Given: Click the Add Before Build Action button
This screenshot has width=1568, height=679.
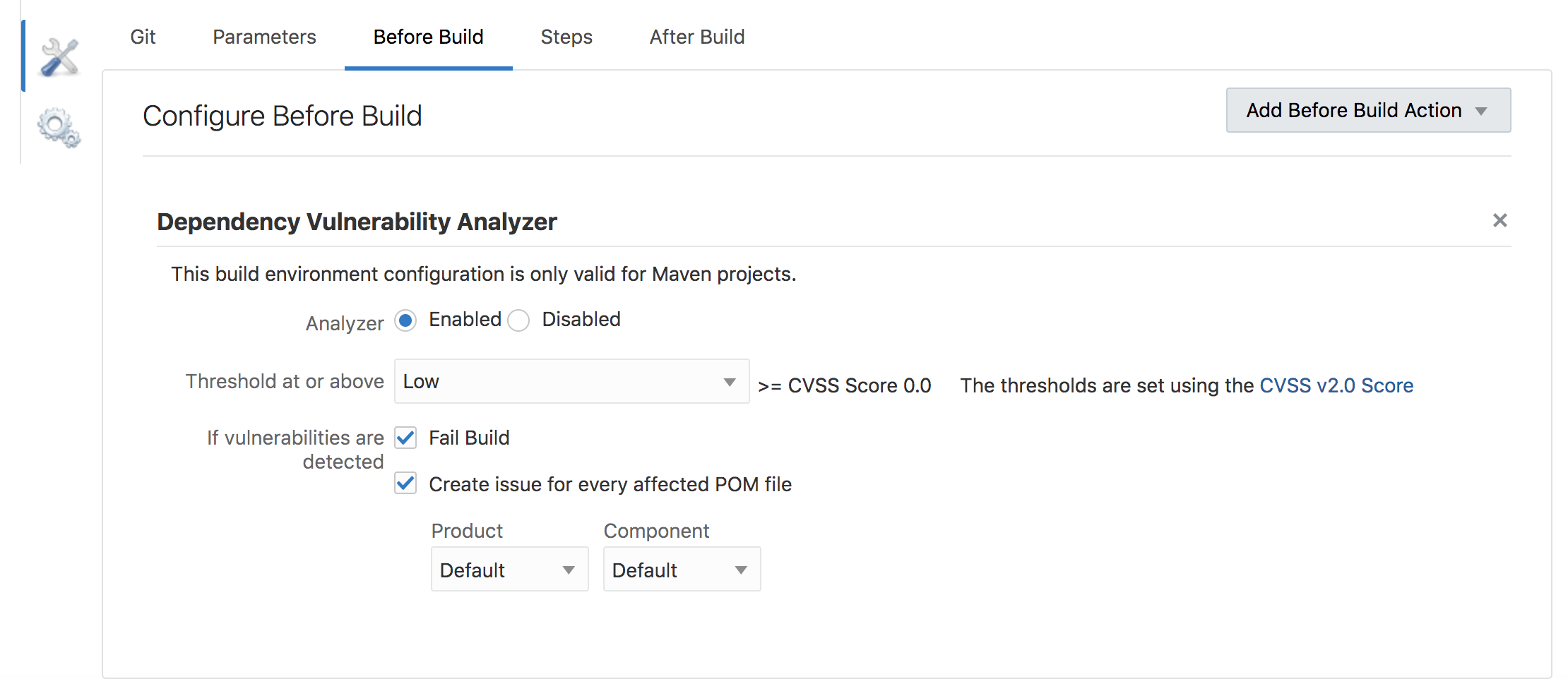Looking at the screenshot, I should [x=1367, y=110].
